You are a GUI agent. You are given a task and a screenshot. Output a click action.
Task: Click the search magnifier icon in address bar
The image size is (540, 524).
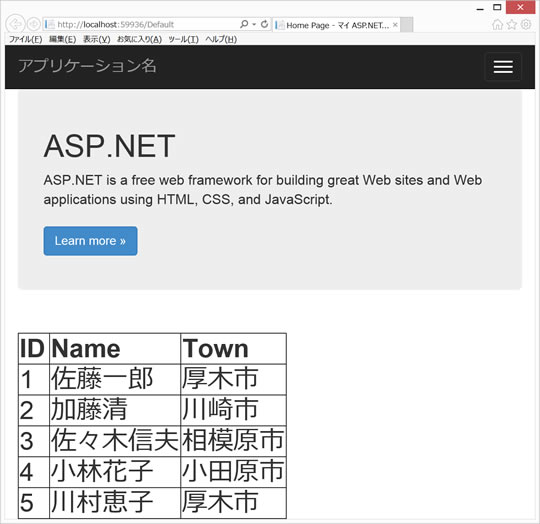[x=244, y=24]
